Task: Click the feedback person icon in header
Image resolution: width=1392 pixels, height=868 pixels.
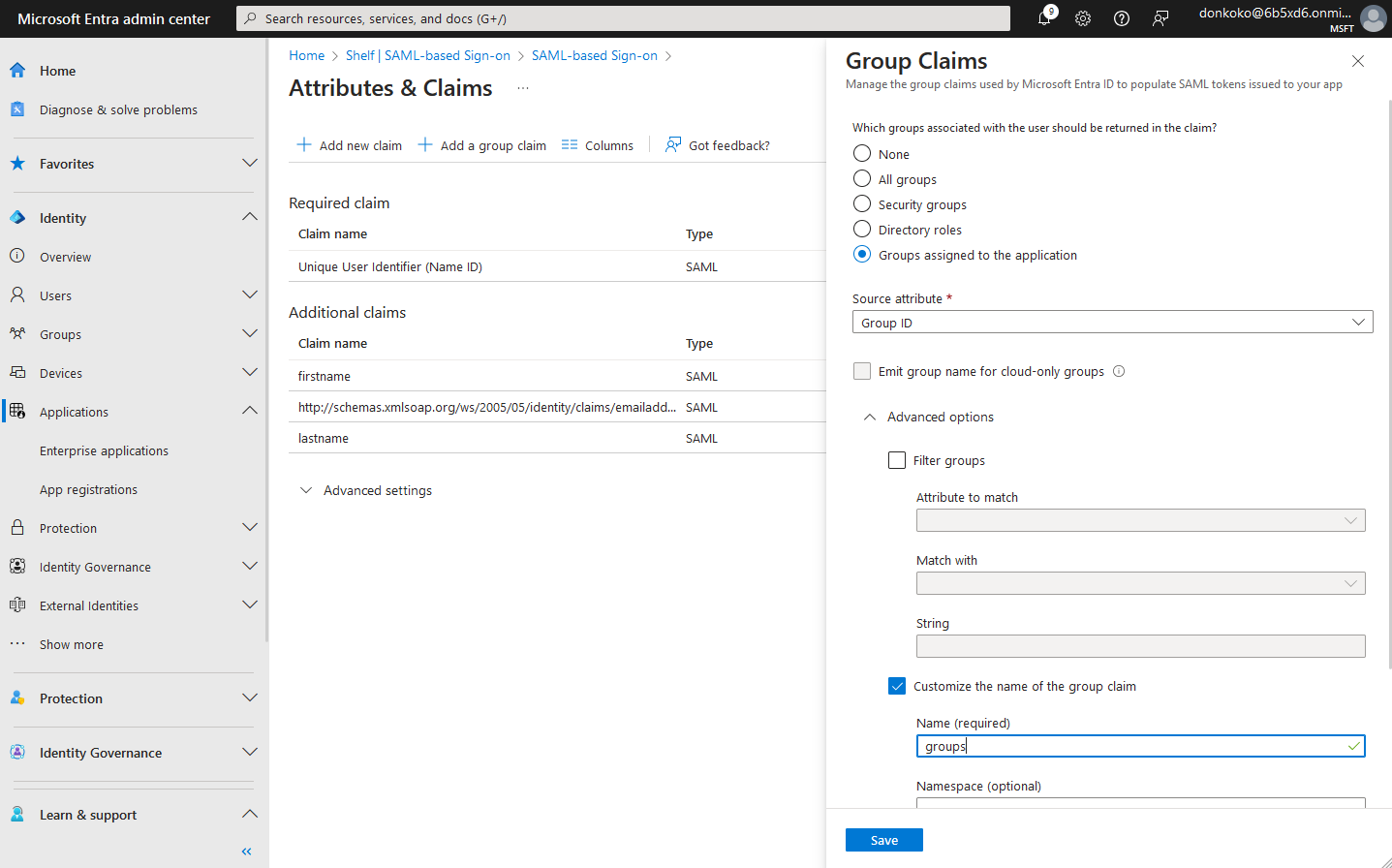Action: point(1160,18)
